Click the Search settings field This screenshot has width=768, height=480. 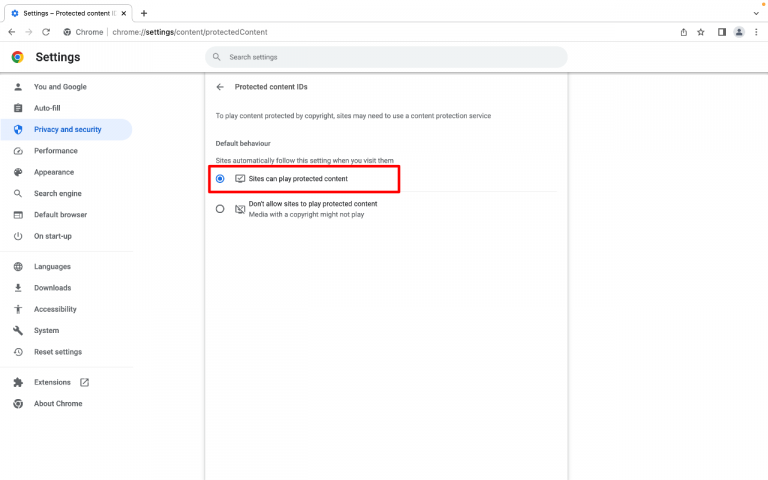coord(386,57)
